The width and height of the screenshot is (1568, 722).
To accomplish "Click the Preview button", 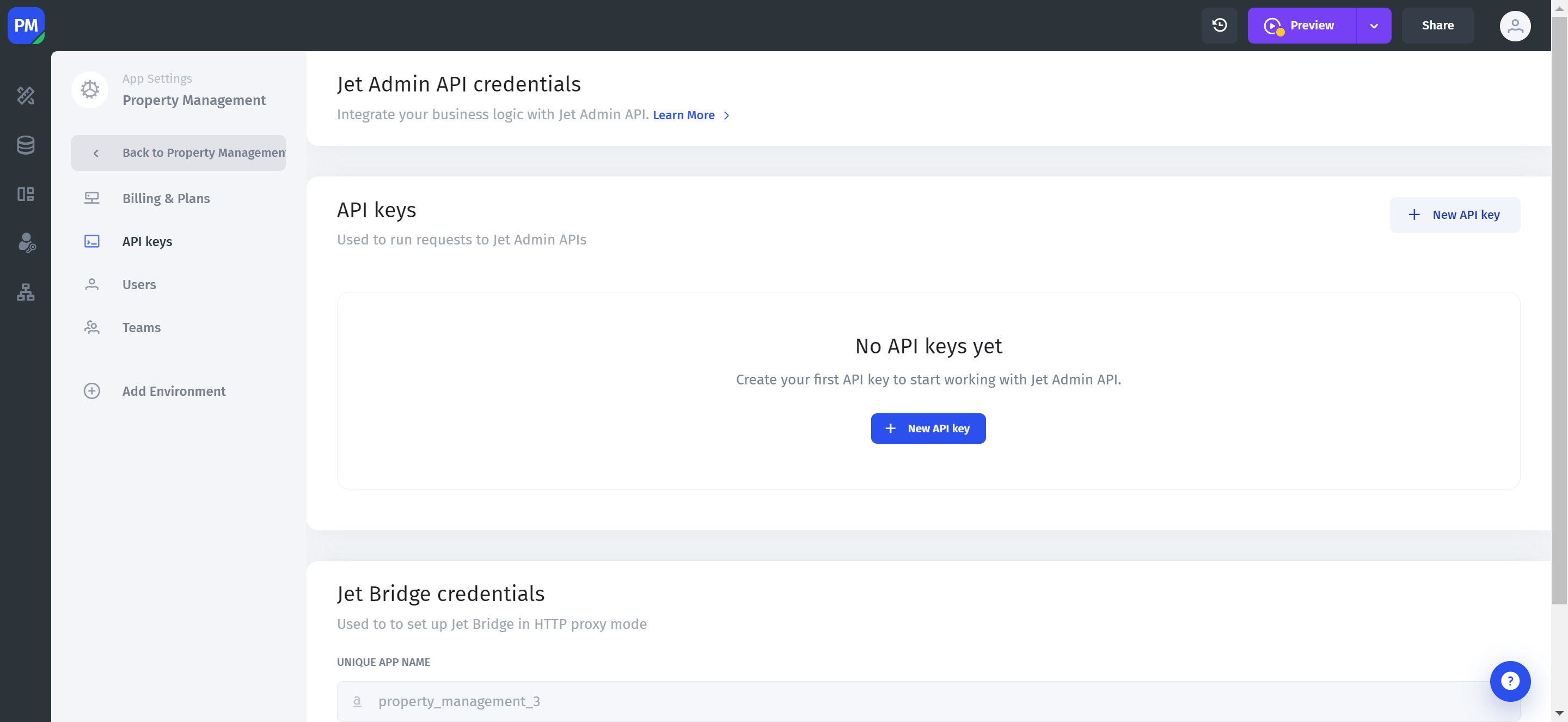I will tap(1301, 26).
